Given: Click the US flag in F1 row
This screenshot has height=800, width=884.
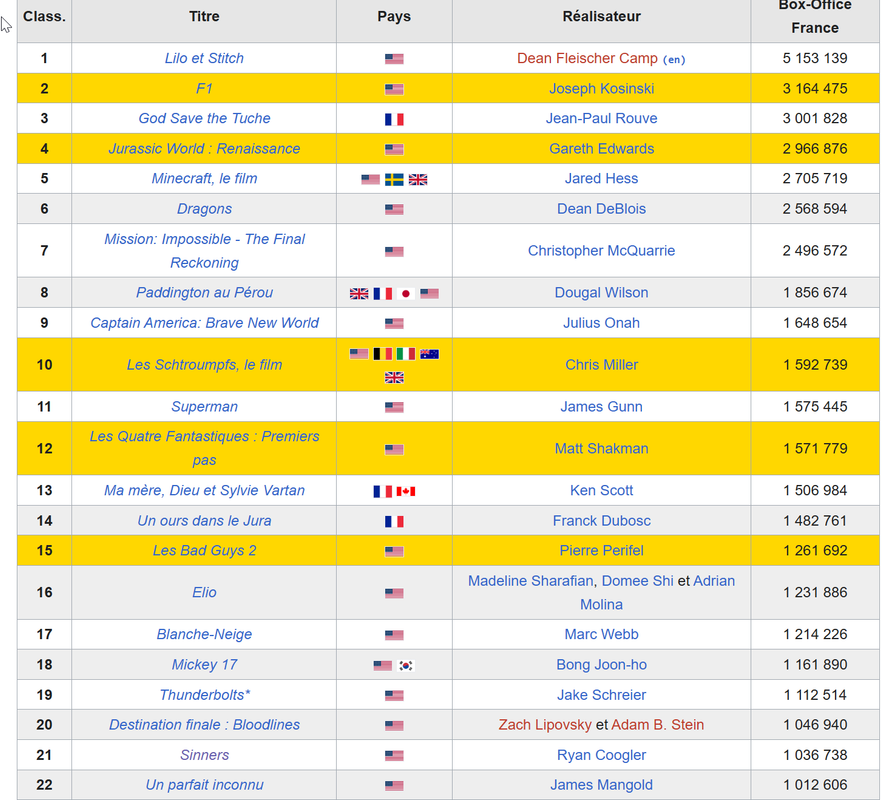Looking at the screenshot, I should click(394, 89).
